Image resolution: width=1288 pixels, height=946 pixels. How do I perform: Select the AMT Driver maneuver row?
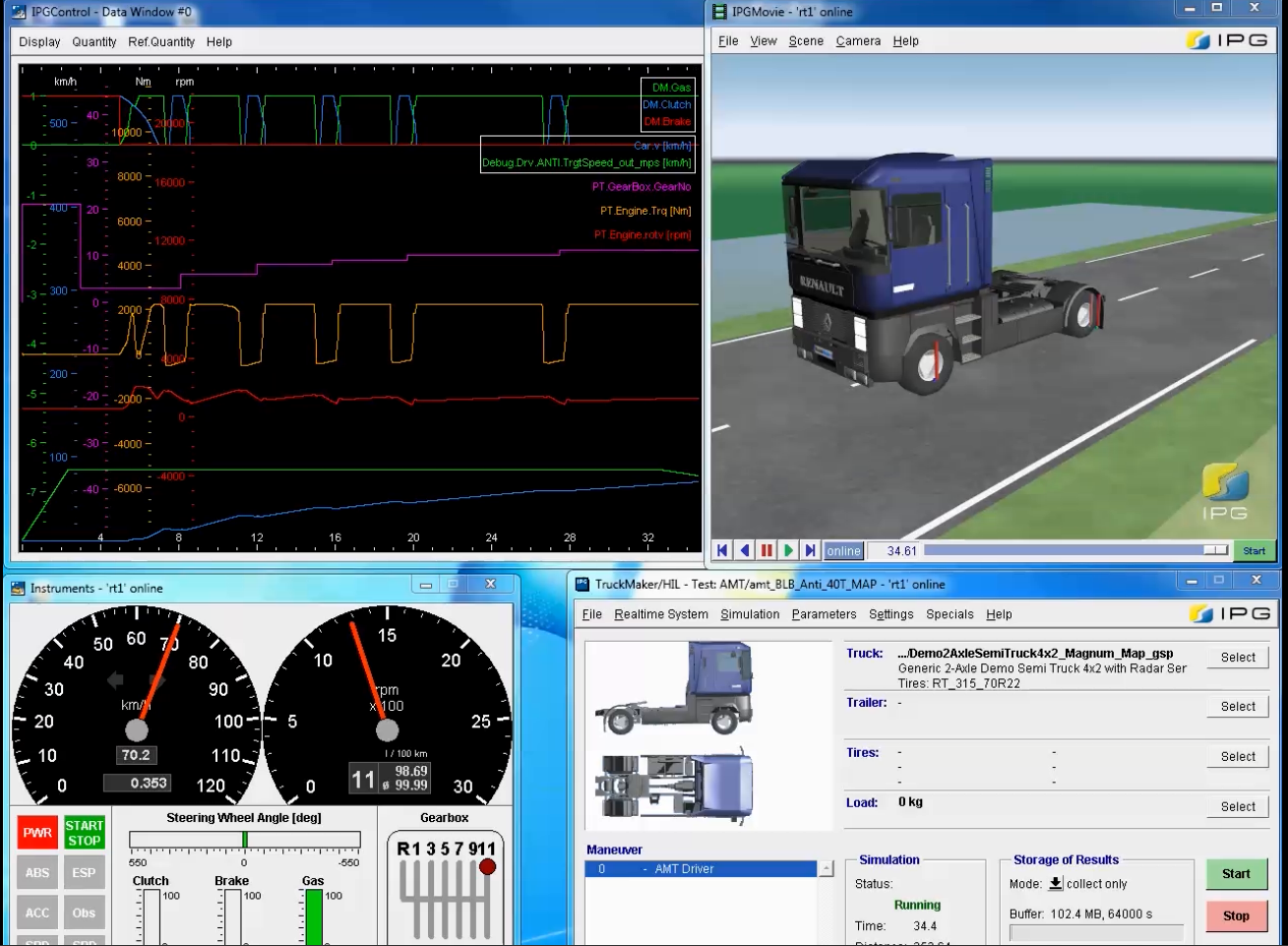[x=701, y=869]
